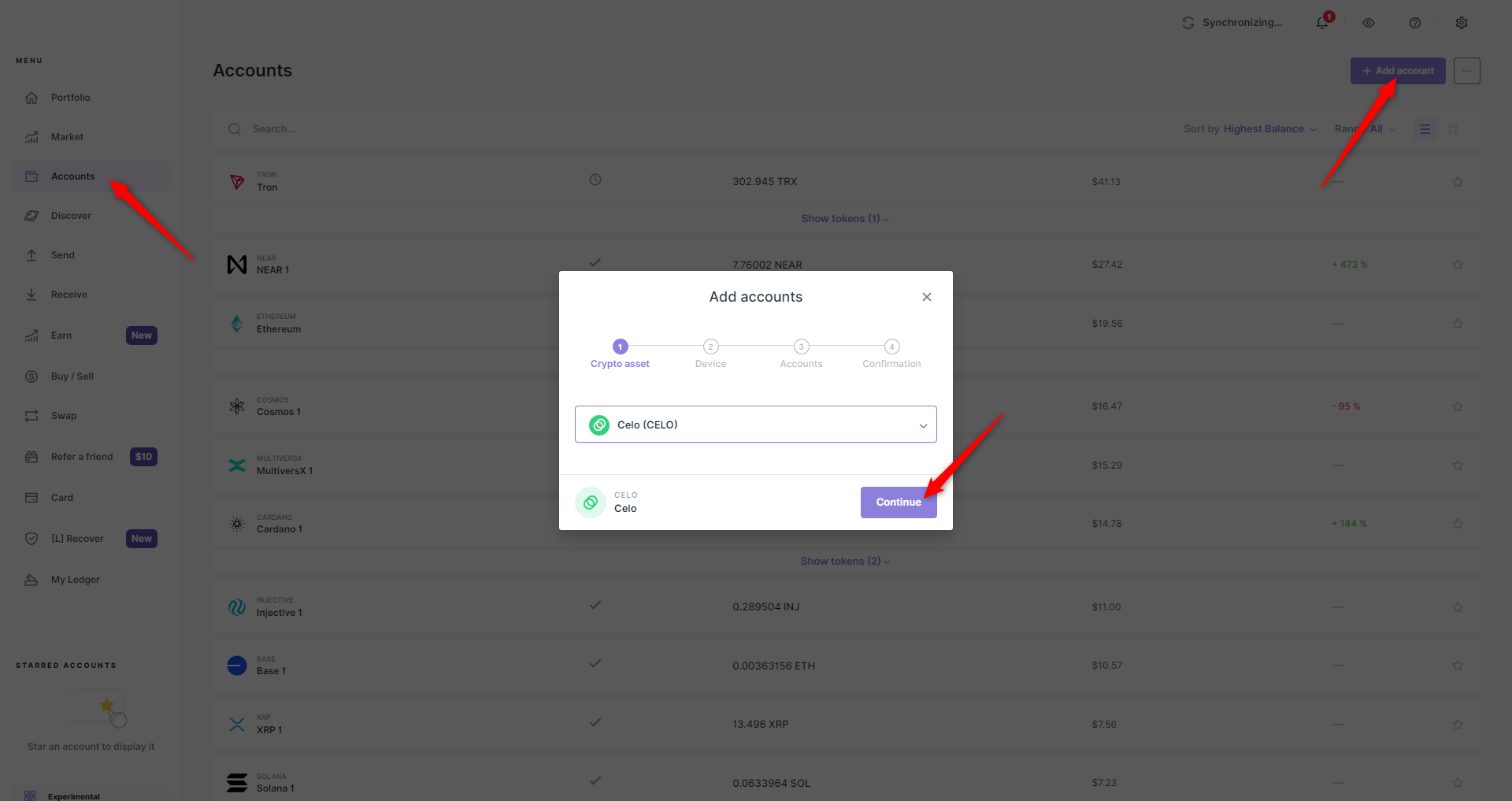Open the Celo (CELO) crypto asset dropdown
The width and height of the screenshot is (1512, 801).
756,425
